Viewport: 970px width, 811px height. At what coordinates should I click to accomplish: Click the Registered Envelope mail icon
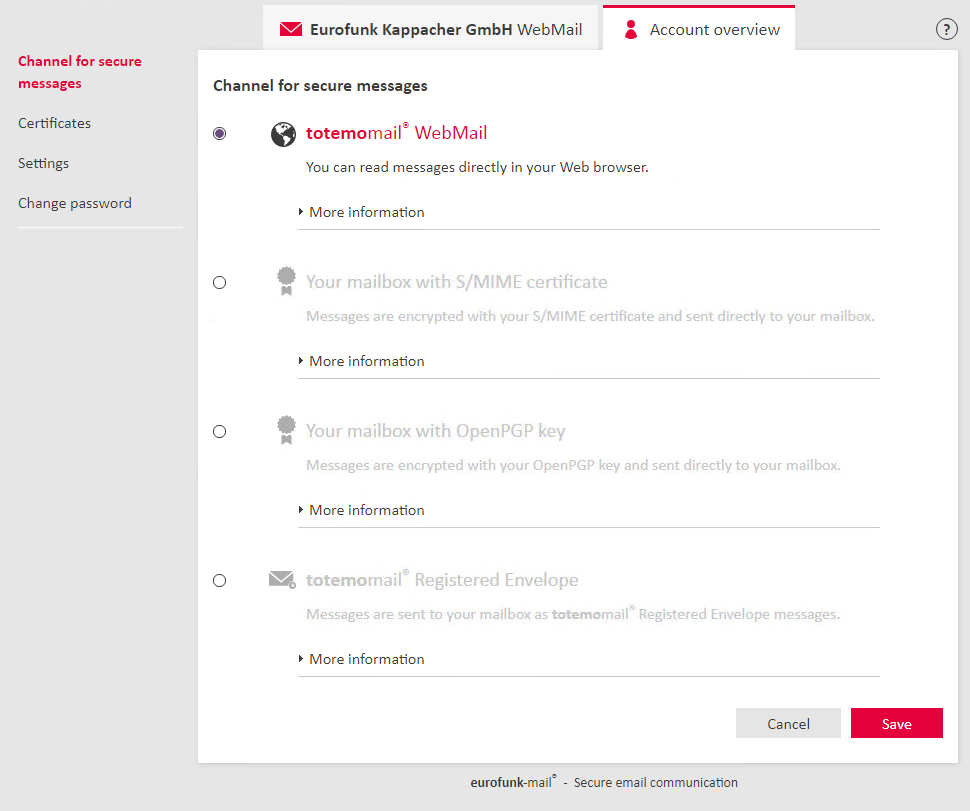point(282,580)
